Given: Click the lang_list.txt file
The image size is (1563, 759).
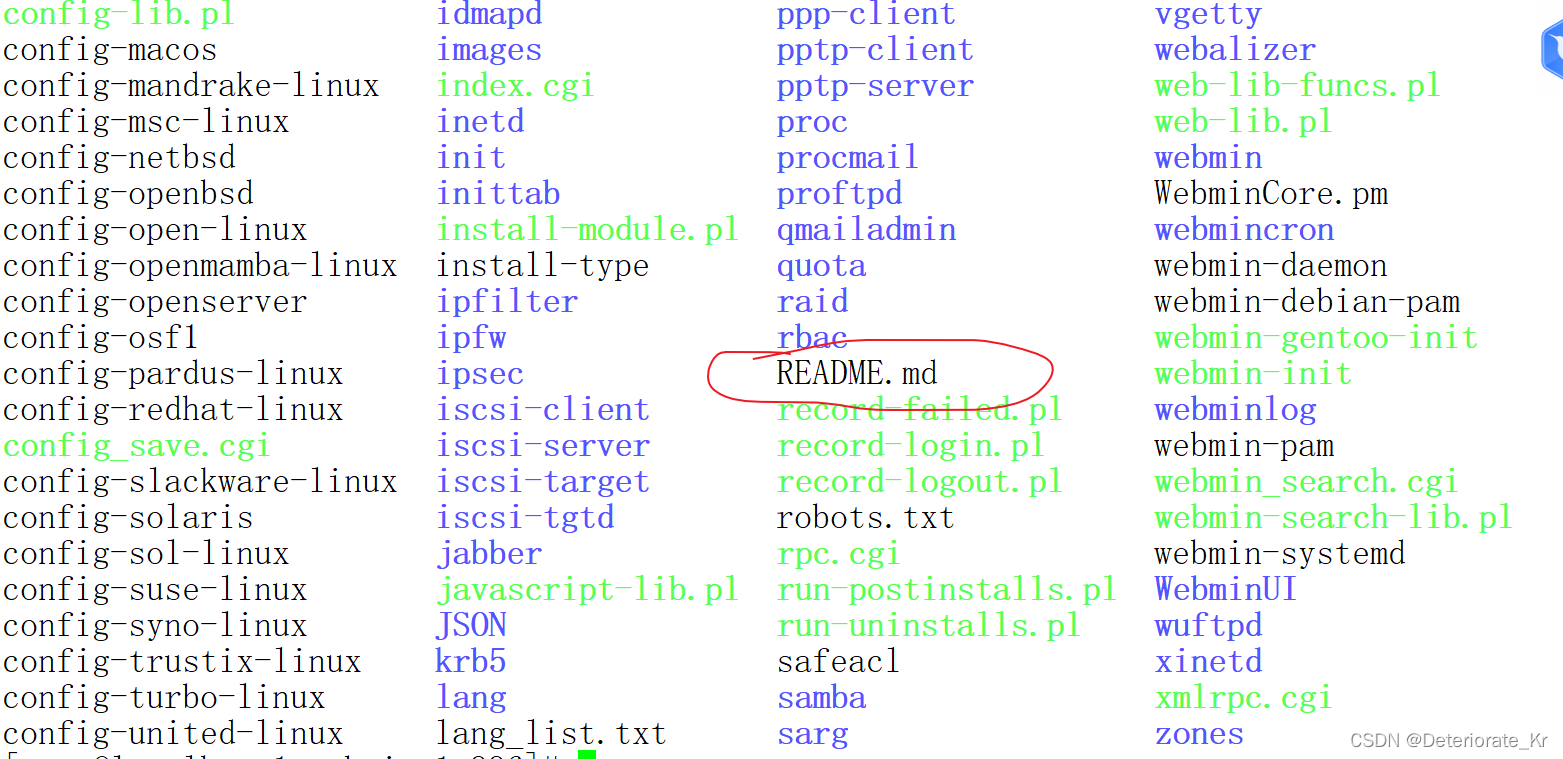Looking at the screenshot, I should 551,734.
